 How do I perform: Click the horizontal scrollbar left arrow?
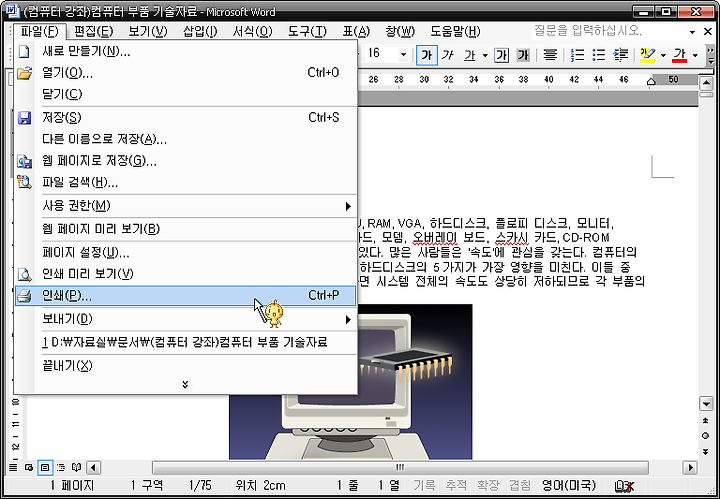click(x=93, y=468)
